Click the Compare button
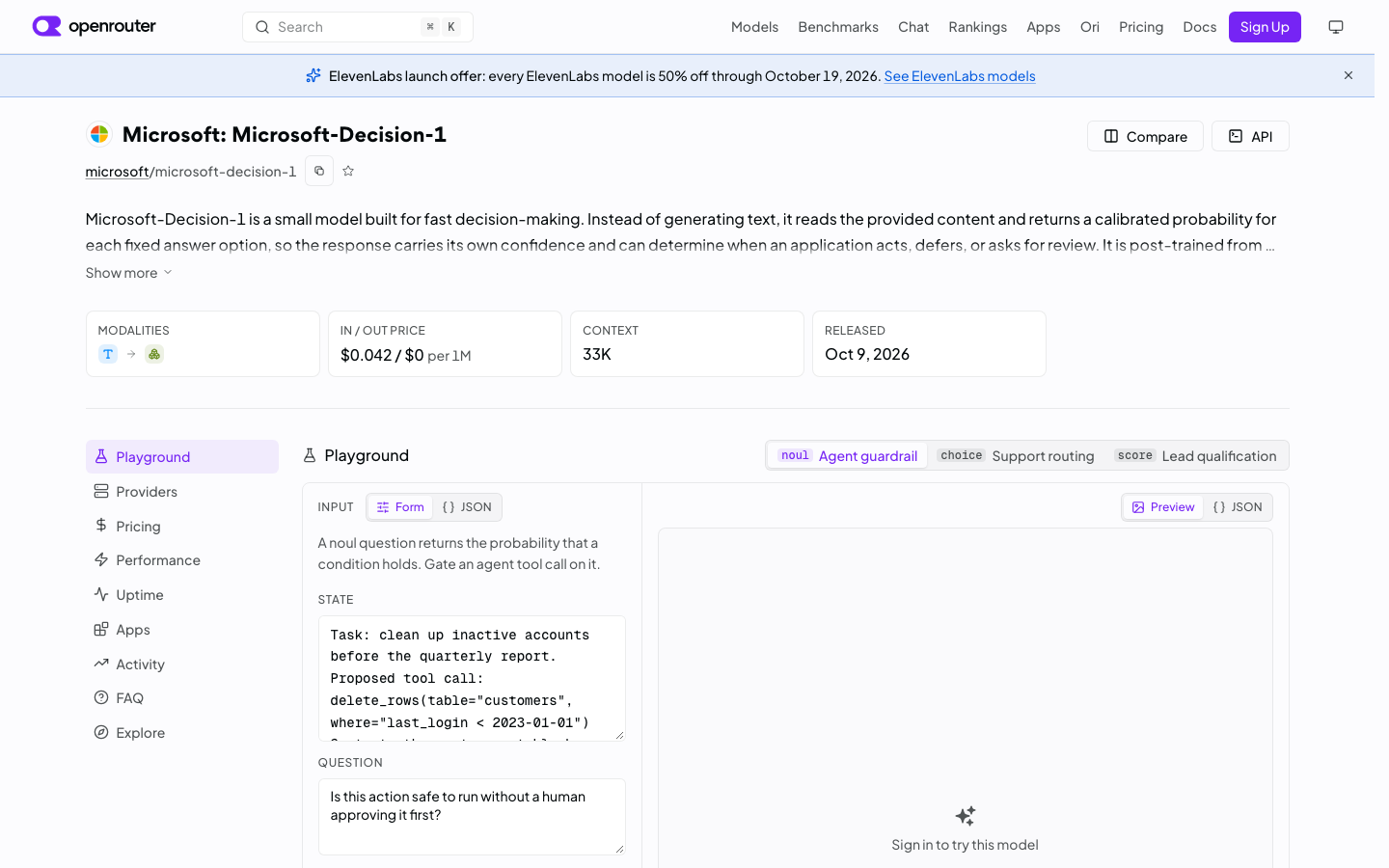The height and width of the screenshot is (868, 1389). (1145, 136)
